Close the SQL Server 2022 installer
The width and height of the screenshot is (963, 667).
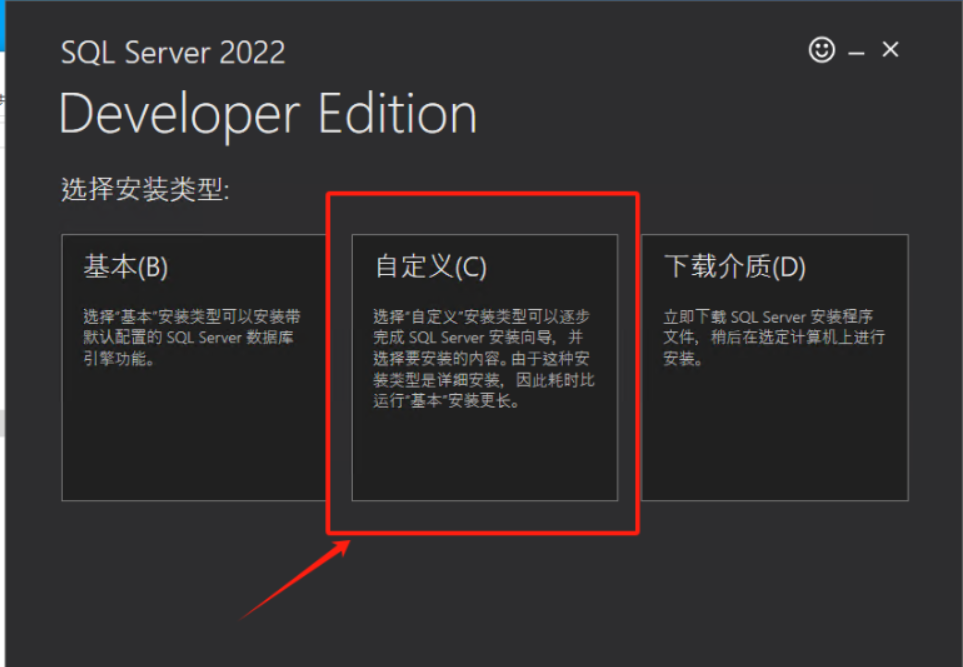890,49
